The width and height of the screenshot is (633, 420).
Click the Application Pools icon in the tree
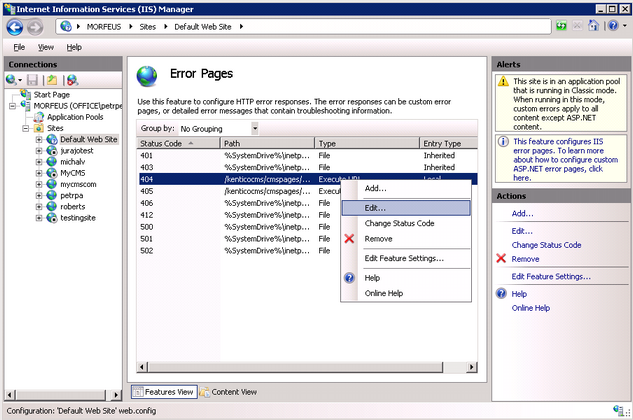(x=39, y=117)
